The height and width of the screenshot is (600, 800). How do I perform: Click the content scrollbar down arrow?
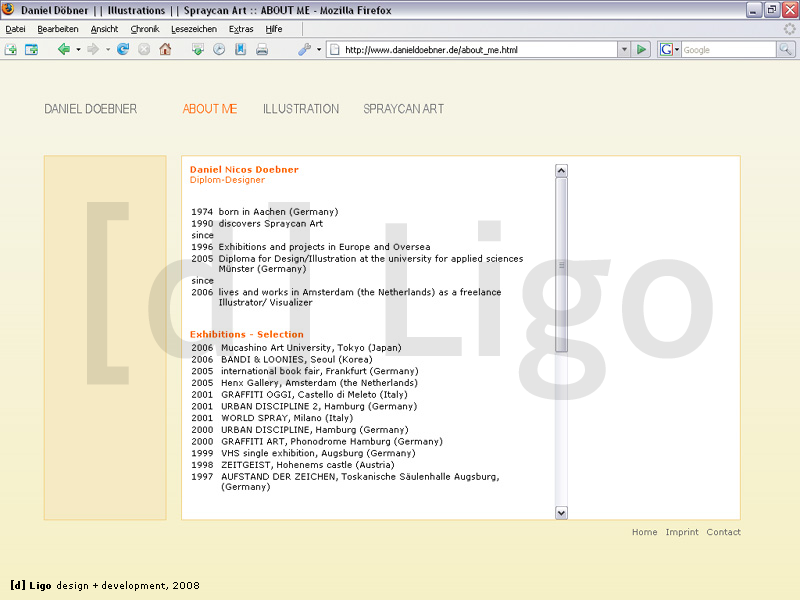(x=561, y=513)
